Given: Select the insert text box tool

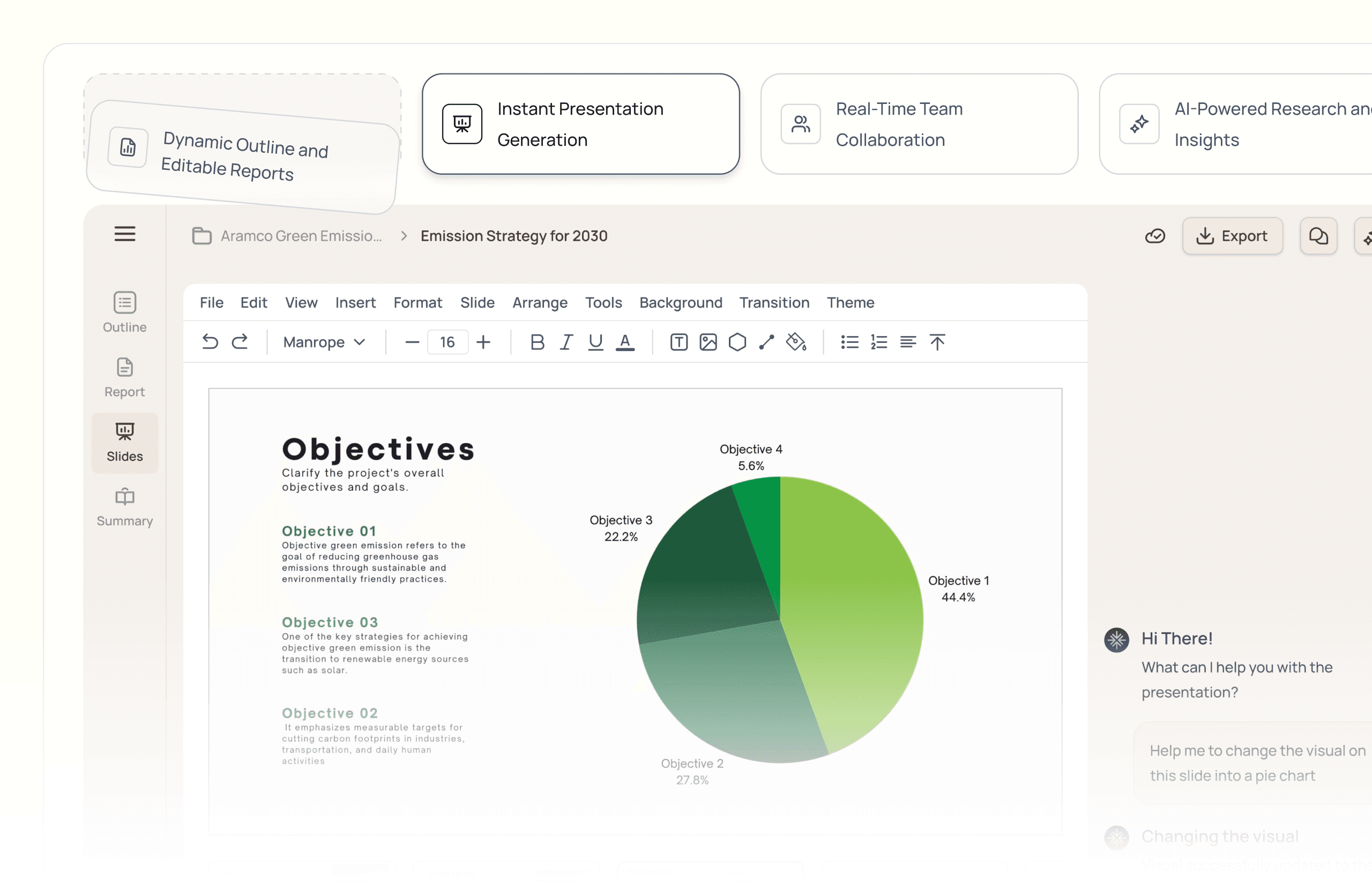Looking at the screenshot, I should point(678,341).
